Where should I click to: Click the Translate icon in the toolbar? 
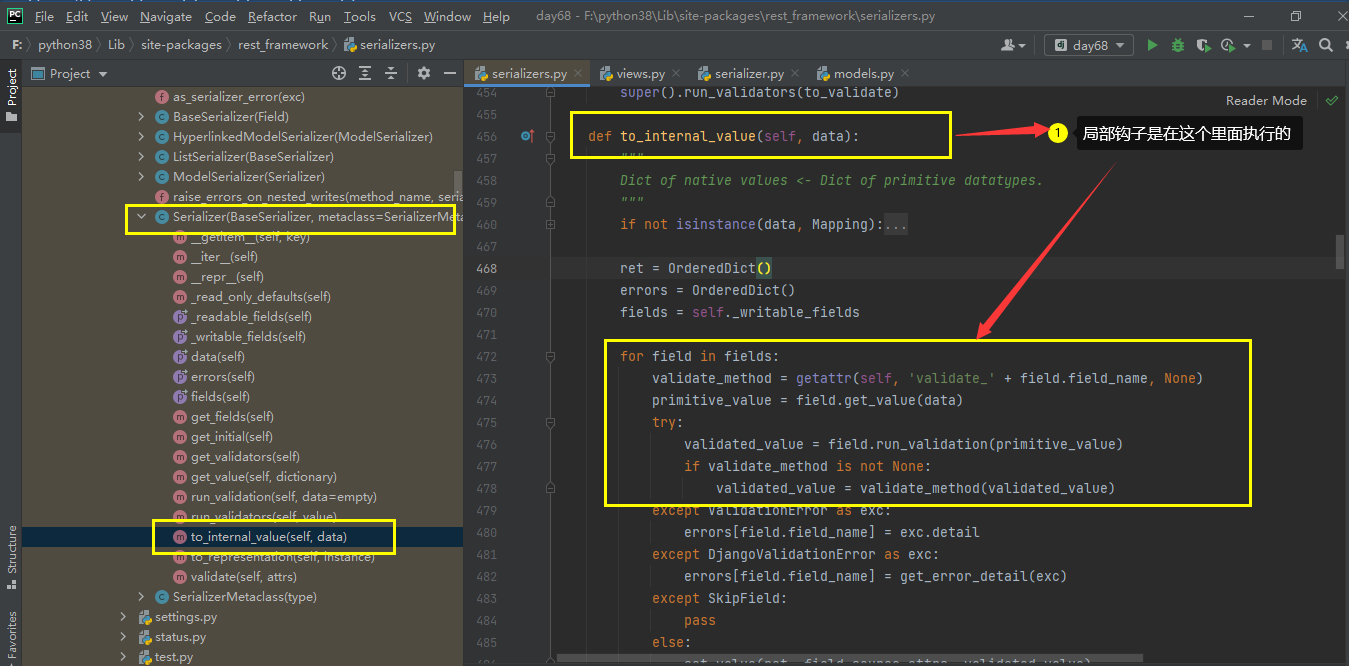(x=1299, y=45)
